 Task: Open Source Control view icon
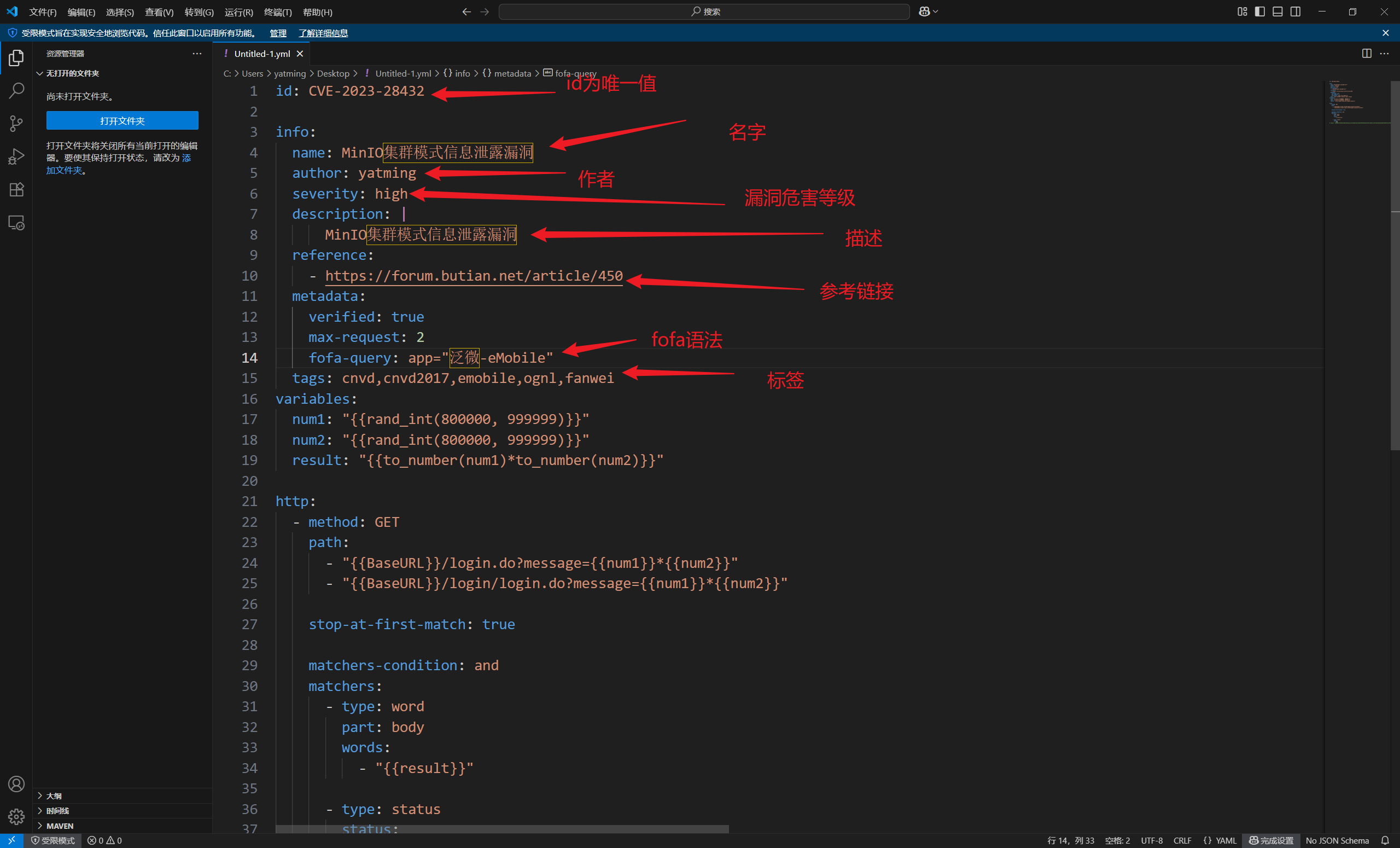tap(16, 123)
